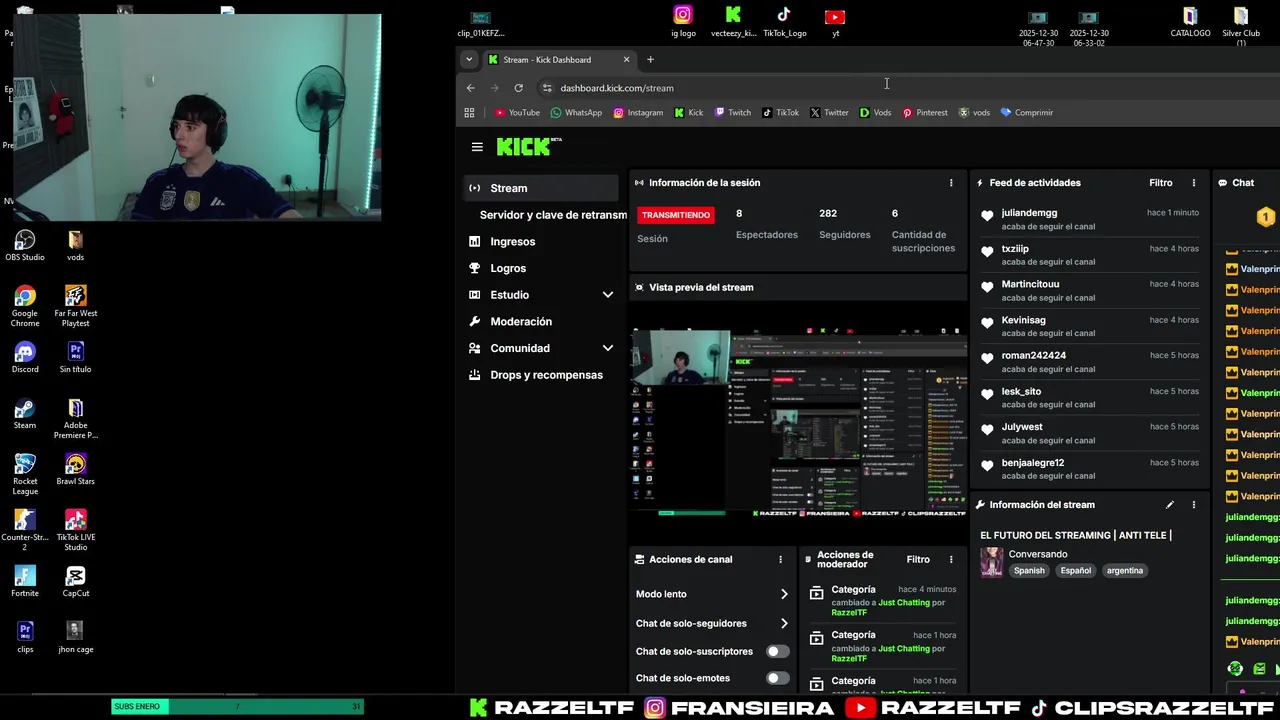Click Filtro in Acciones de moderador
1280x720 pixels.
pos(918,560)
